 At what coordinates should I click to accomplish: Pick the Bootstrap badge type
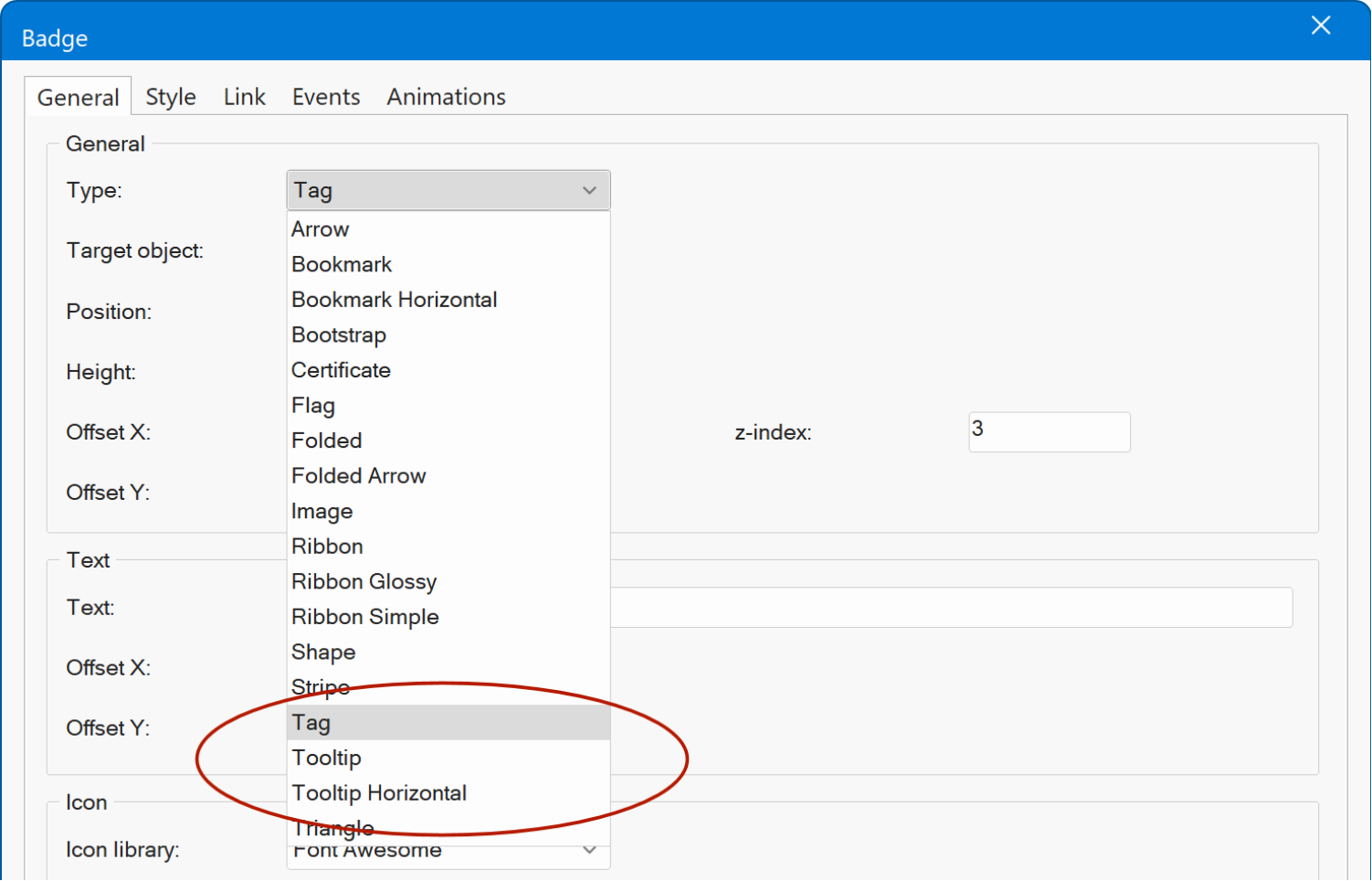point(339,335)
